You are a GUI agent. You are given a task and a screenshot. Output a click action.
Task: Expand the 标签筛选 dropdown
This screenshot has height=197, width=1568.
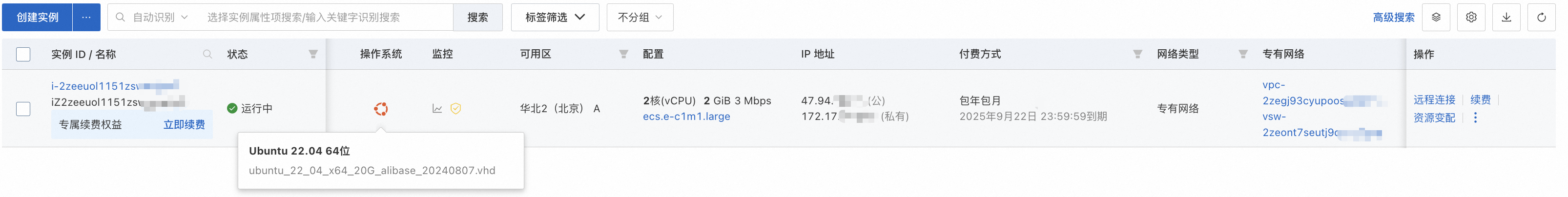[555, 18]
